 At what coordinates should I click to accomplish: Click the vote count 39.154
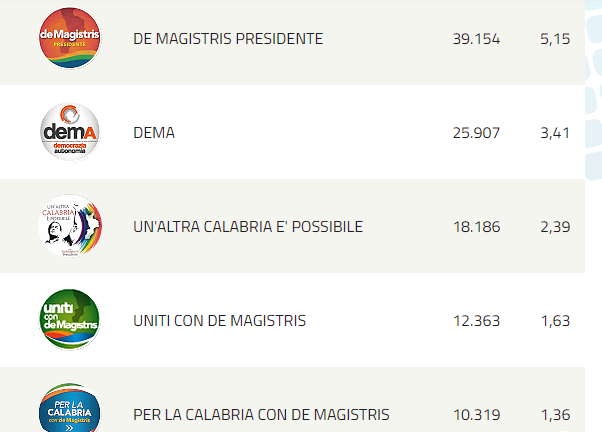pyautogui.click(x=476, y=39)
